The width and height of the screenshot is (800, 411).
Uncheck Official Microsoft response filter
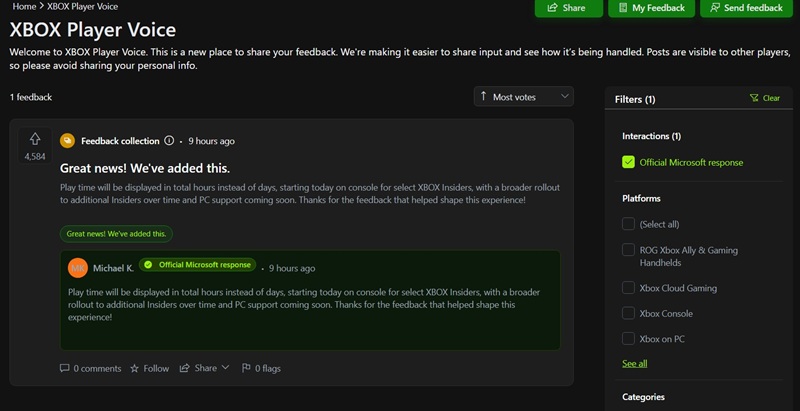tap(628, 162)
